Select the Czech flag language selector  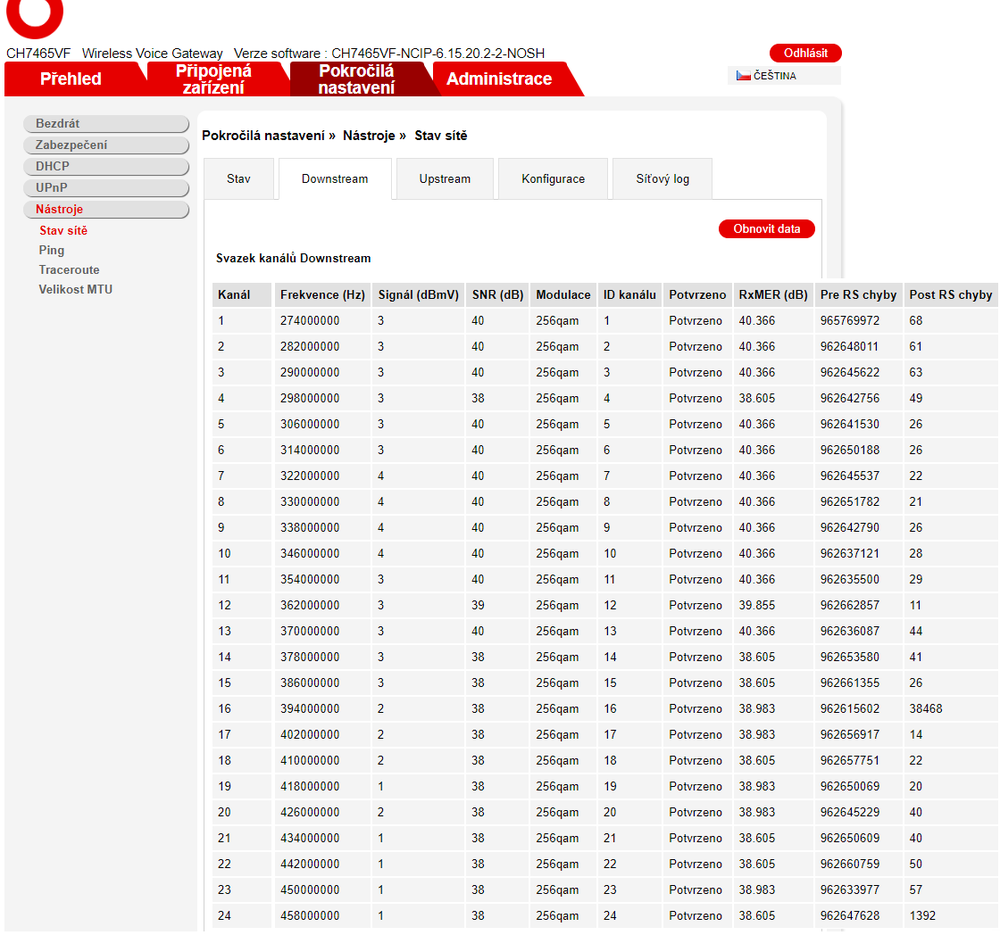(767, 76)
